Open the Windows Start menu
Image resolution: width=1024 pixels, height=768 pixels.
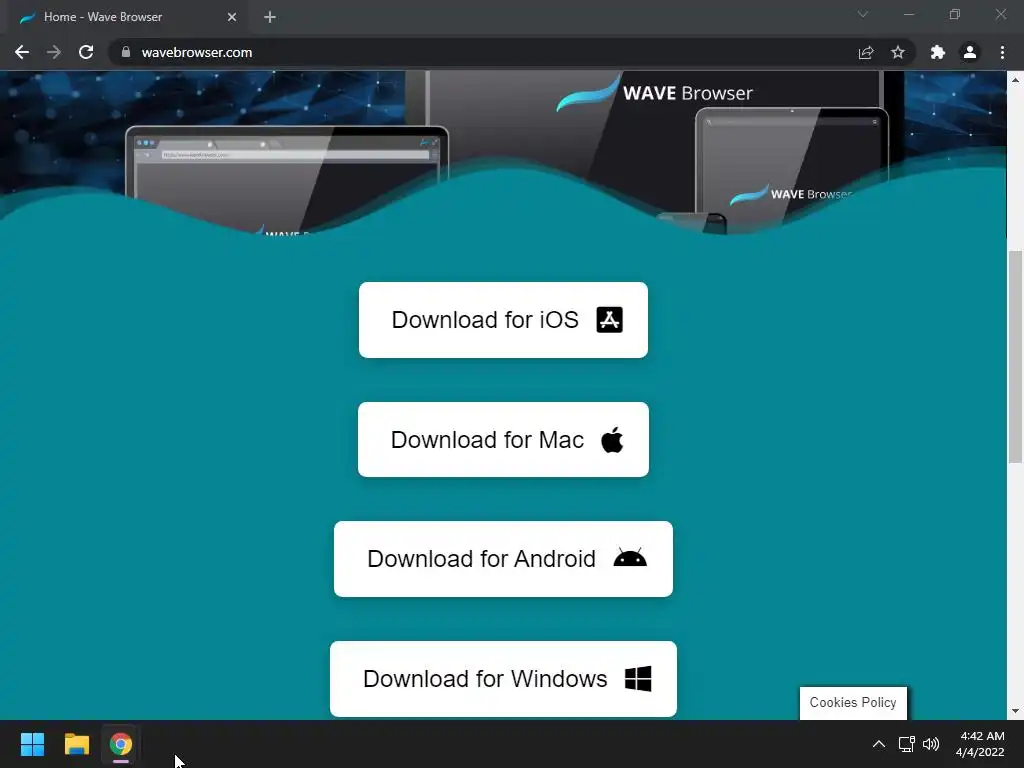(x=32, y=744)
